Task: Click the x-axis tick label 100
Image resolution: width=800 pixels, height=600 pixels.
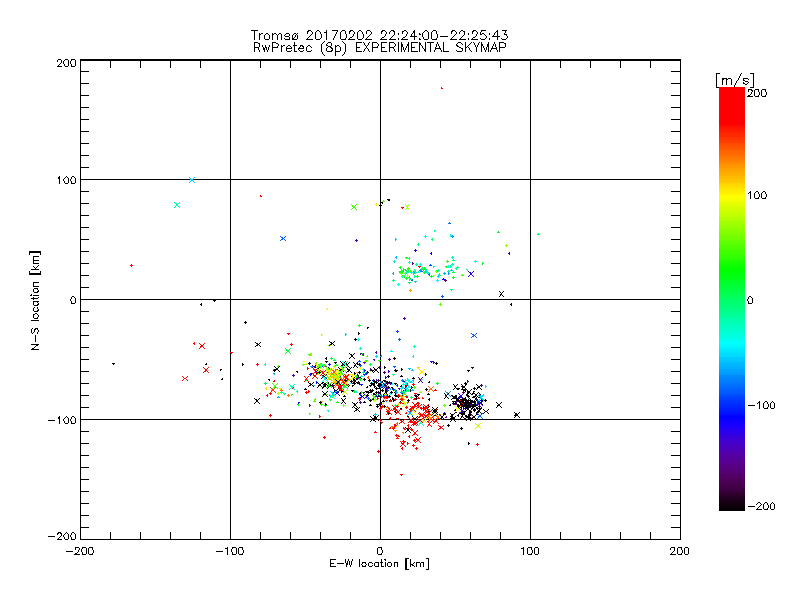Action: coord(529,551)
